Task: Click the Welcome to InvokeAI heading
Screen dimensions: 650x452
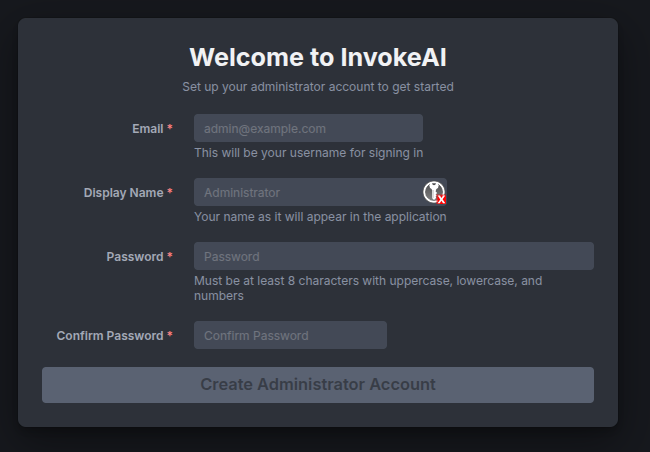Action: pos(318,57)
